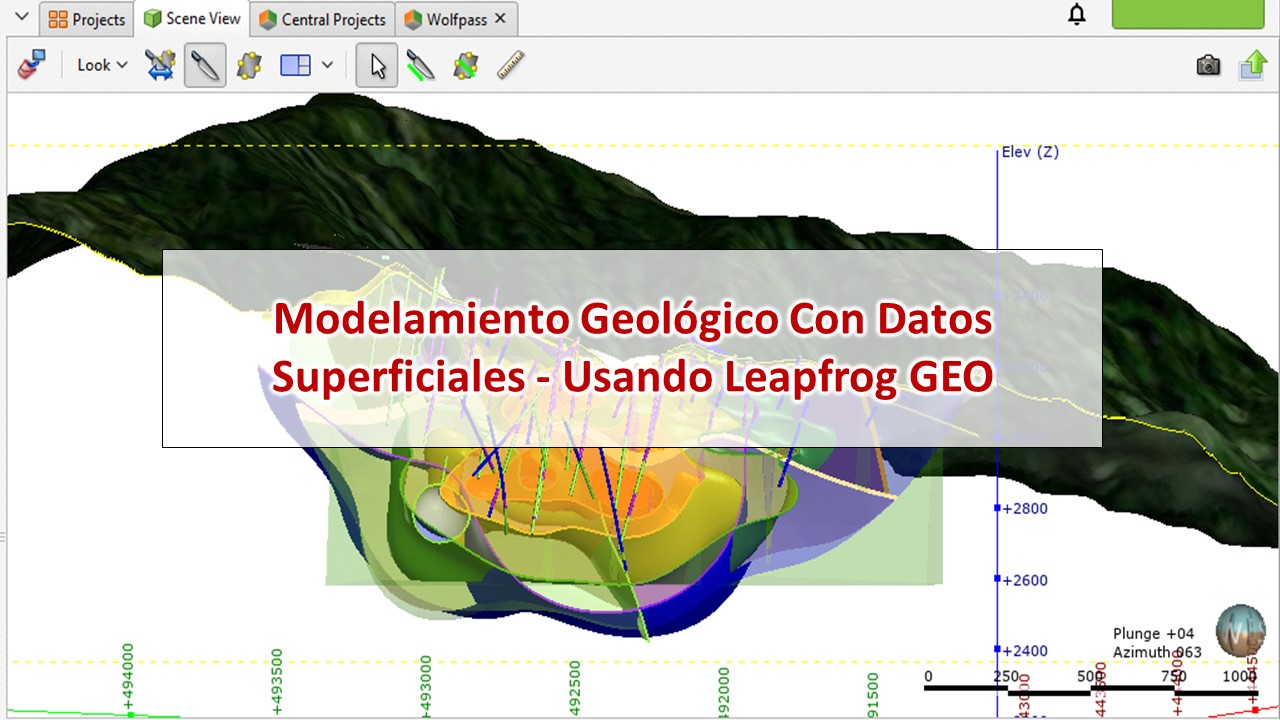1280x720 pixels.
Task: Activate the ruler measurement tool
Action: [511, 66]
